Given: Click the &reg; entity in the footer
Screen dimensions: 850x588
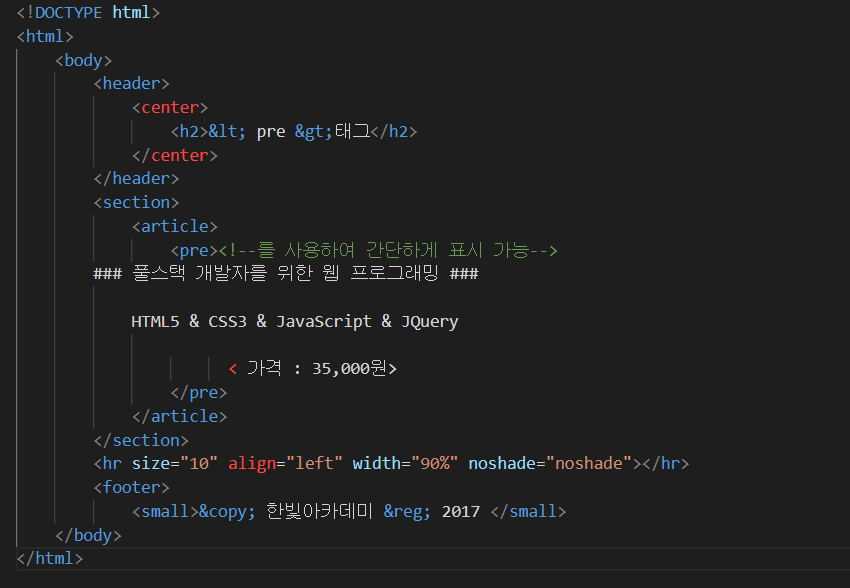Looking at the screenshot, I should click(407, 512).
